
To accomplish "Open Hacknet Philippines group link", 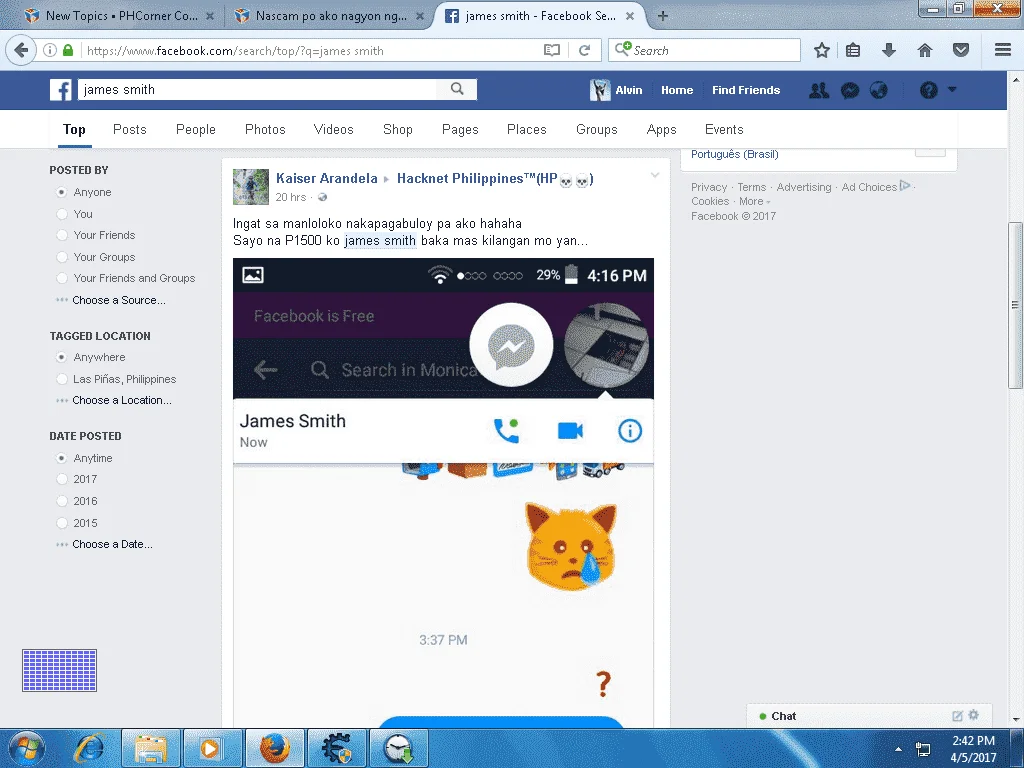I will point(494,178).
